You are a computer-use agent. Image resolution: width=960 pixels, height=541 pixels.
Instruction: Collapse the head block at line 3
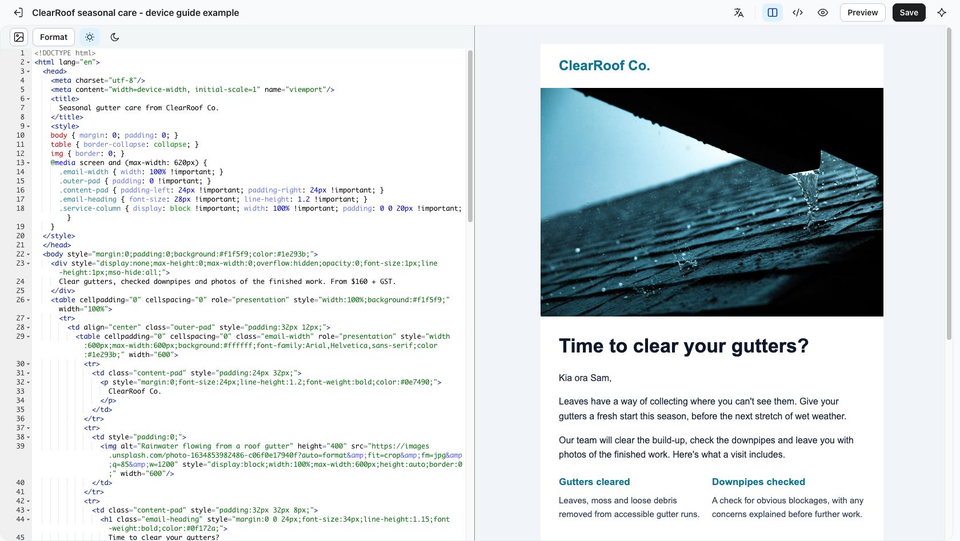[29, 72]
